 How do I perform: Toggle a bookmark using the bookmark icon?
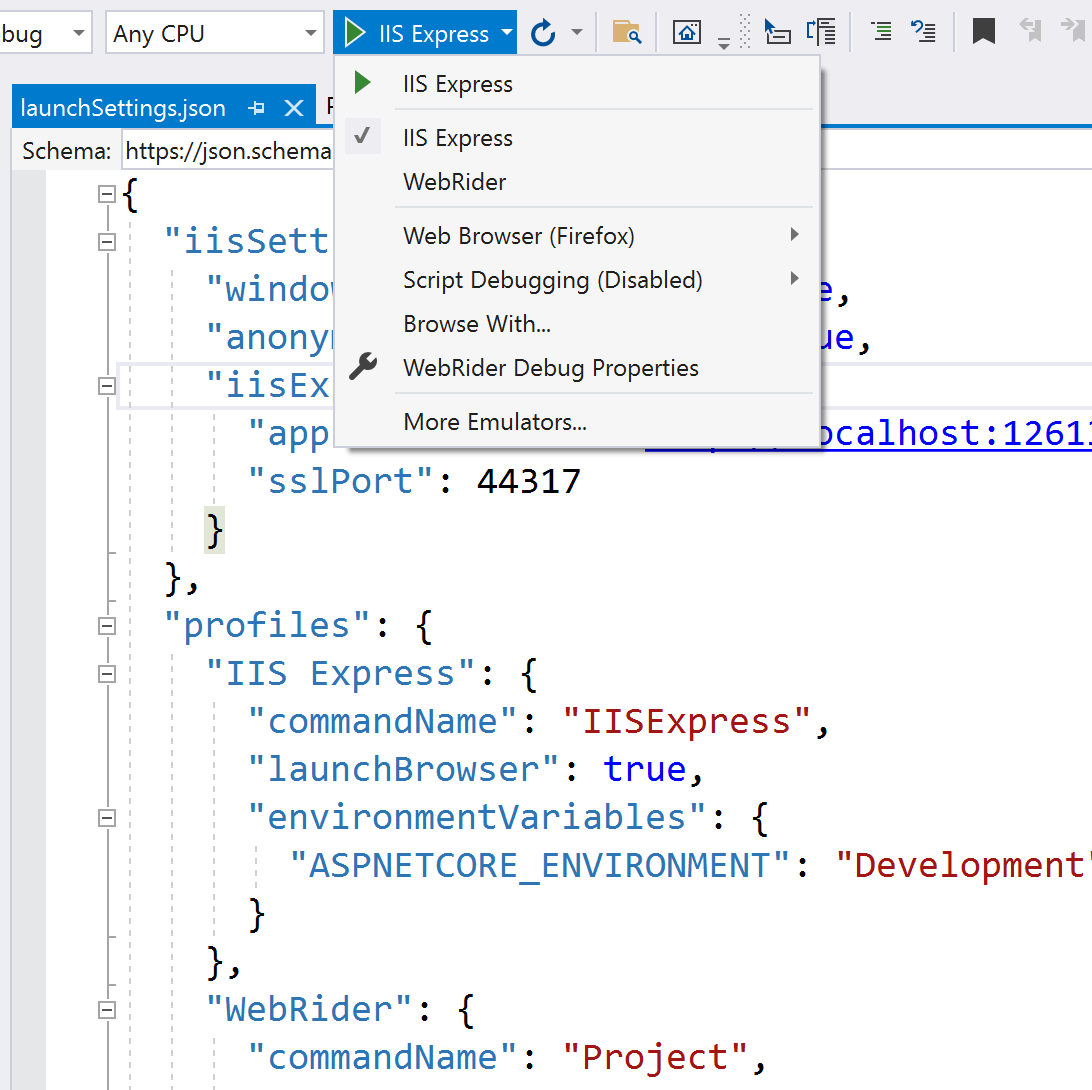[x=982, y=31]
